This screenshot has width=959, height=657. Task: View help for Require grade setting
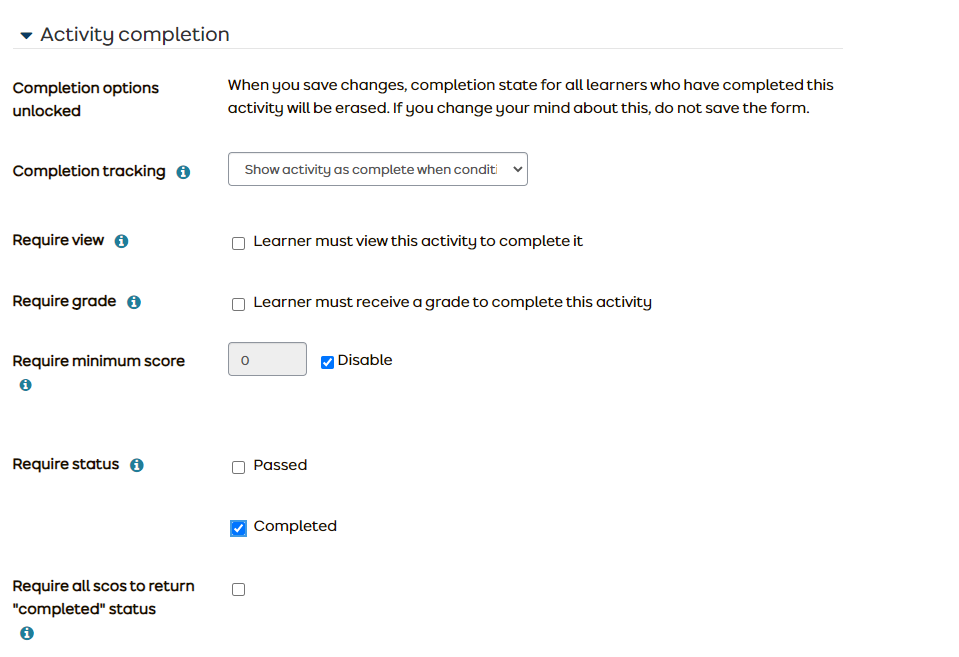[x=133, y=301]
